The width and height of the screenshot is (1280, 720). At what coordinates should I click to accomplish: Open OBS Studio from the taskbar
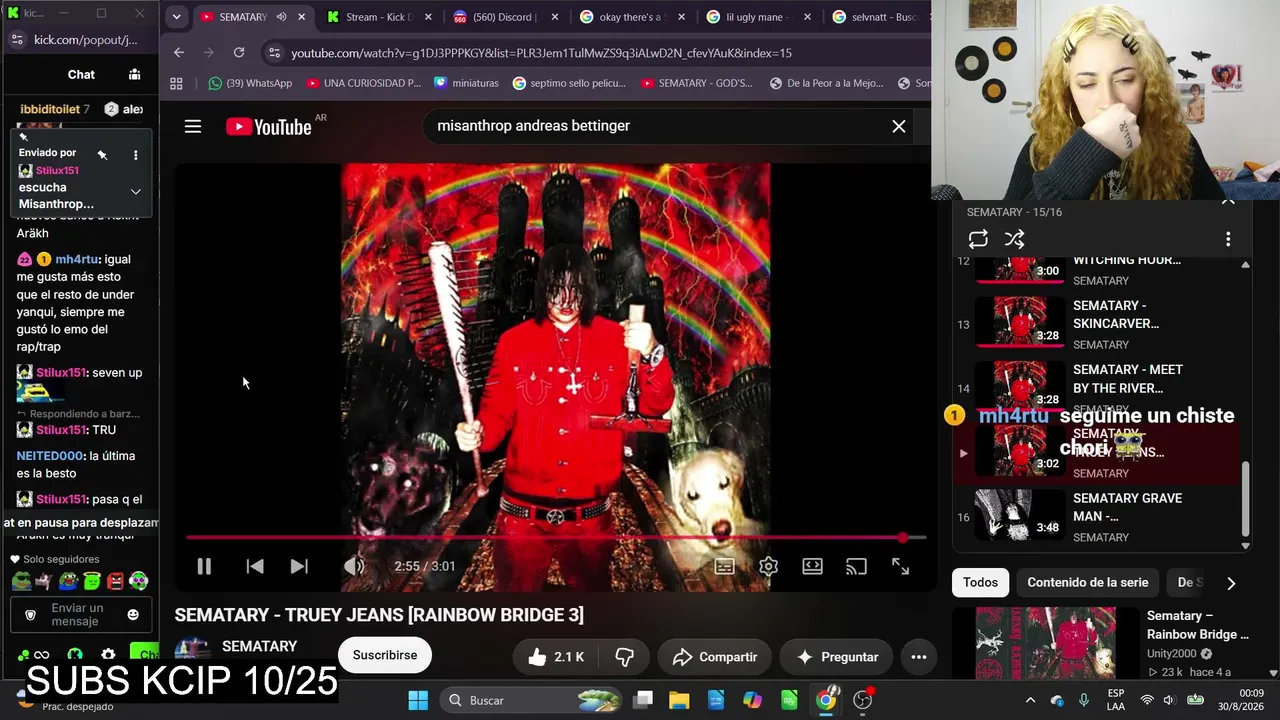click(x=863, y=700)
